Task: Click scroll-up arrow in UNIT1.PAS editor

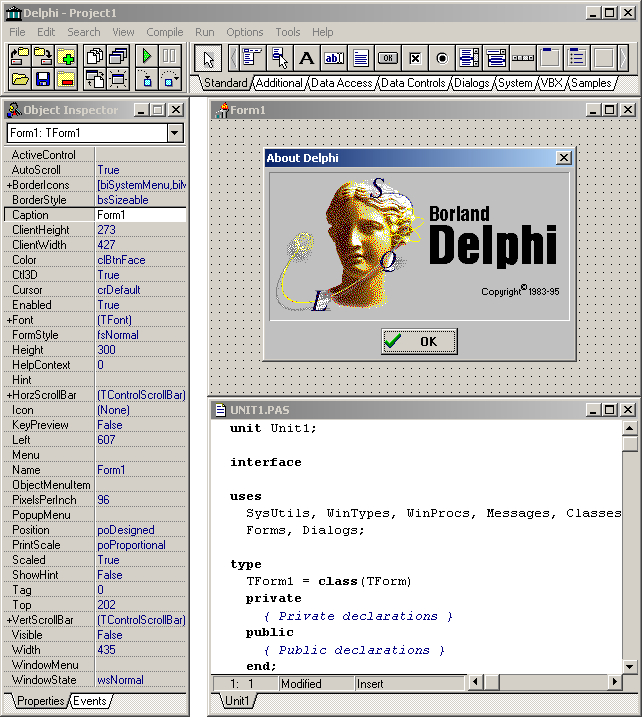Action: click(x=630, y=428)
